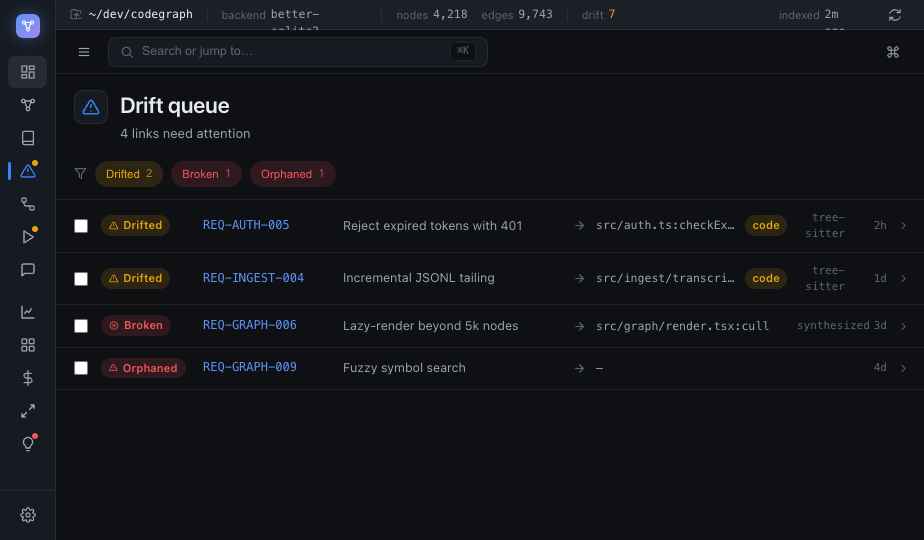924x540 pixels.
Task: Expand the REQ-GRAPH-009 row chevron
Action: [x=903, y=368]
